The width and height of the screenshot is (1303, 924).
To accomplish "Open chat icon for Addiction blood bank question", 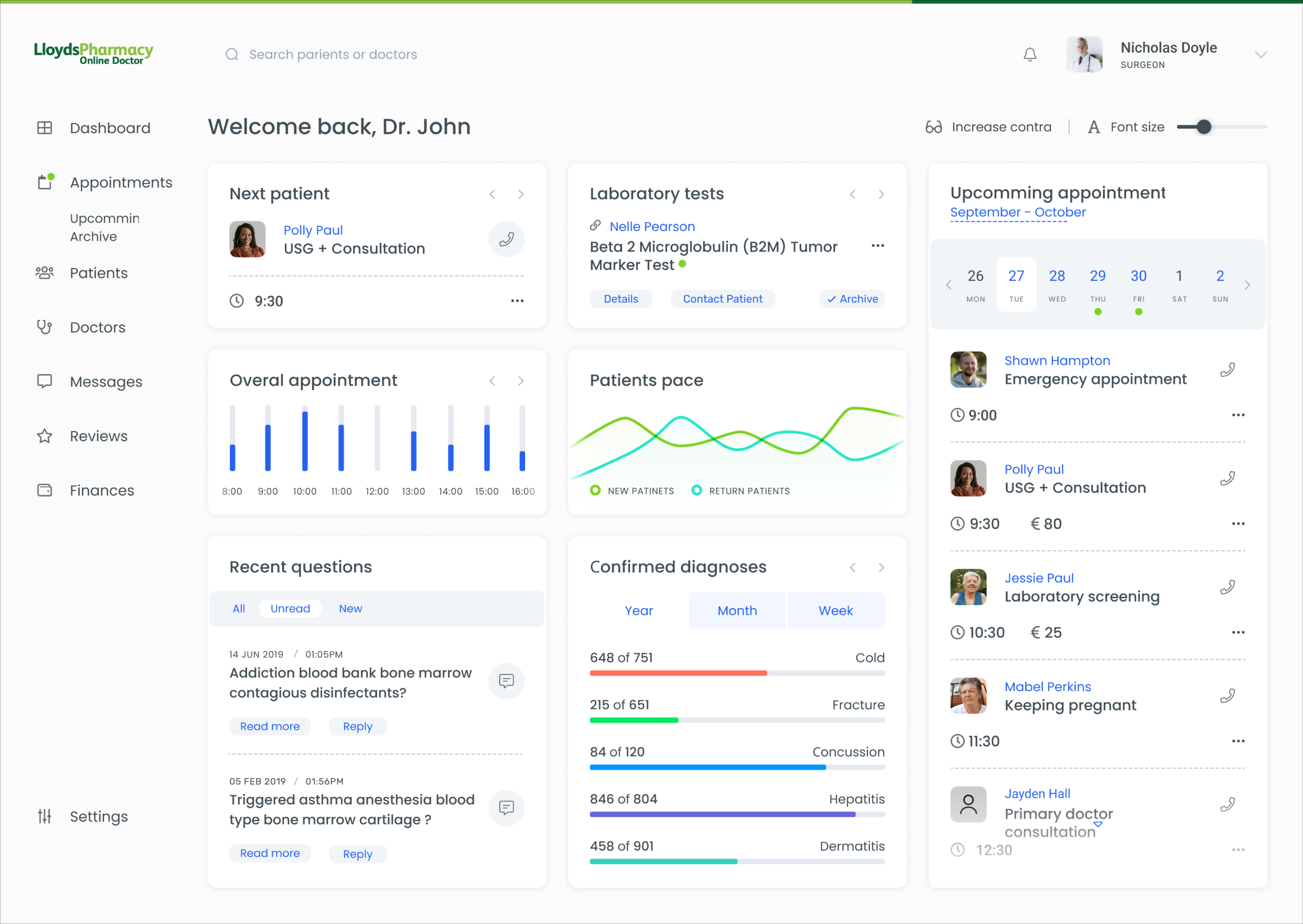I will tap(506, 681).
